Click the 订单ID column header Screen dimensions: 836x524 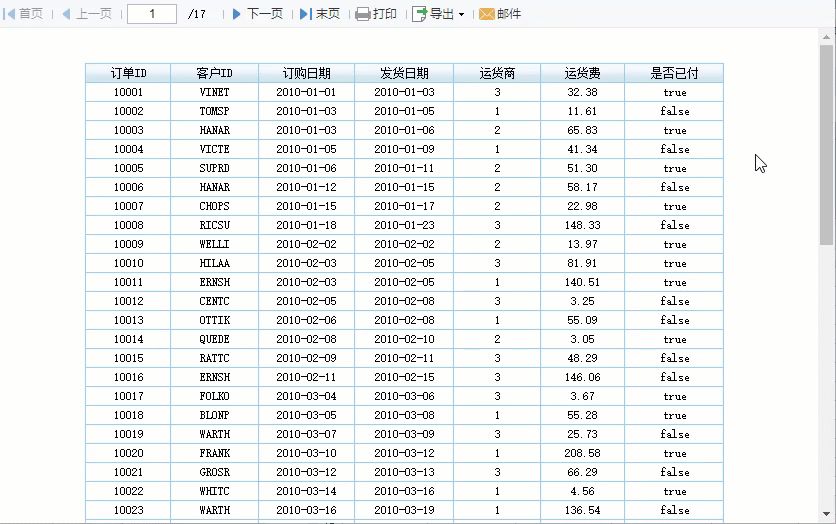point(128,73)
